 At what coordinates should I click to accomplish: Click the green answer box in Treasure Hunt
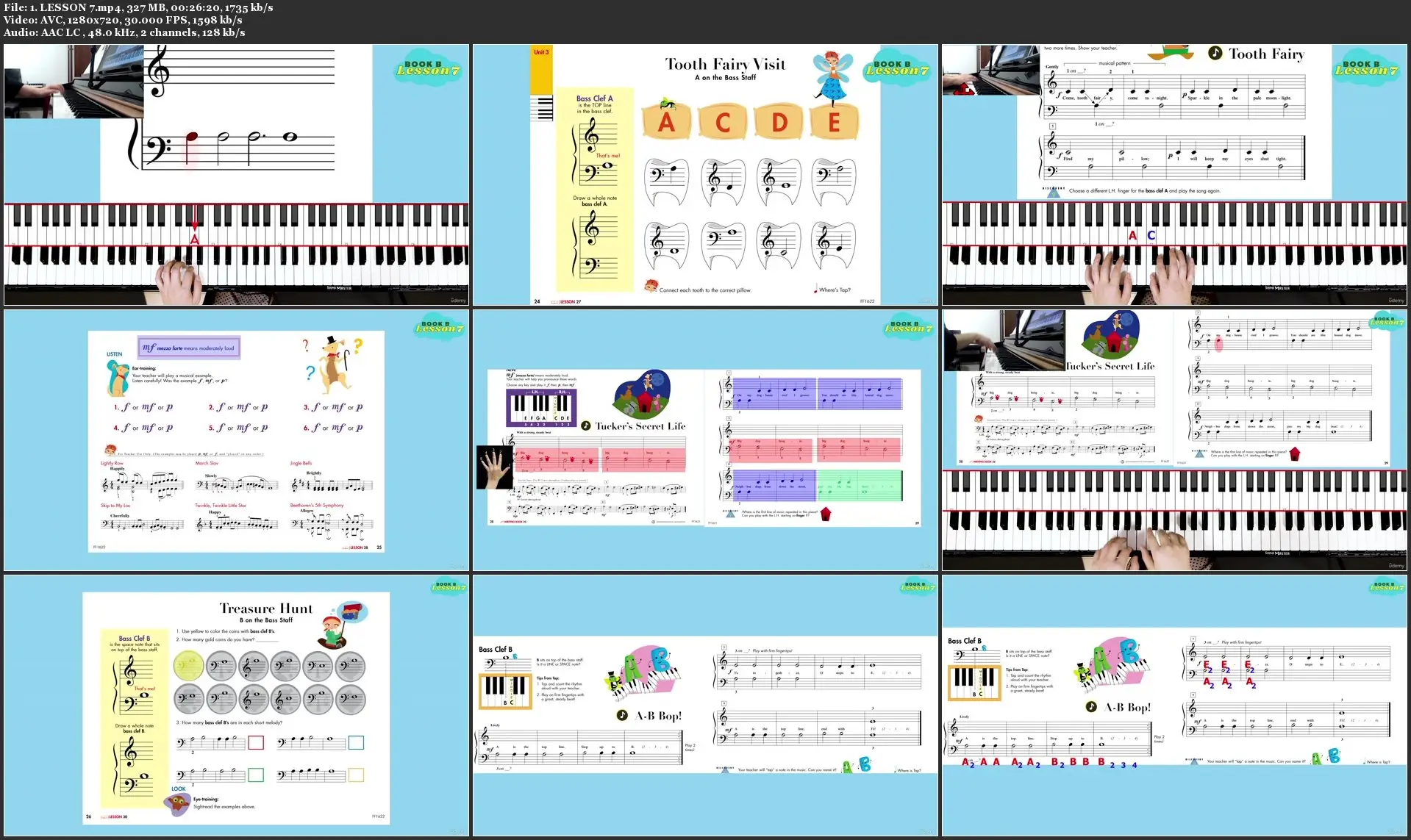256,775
